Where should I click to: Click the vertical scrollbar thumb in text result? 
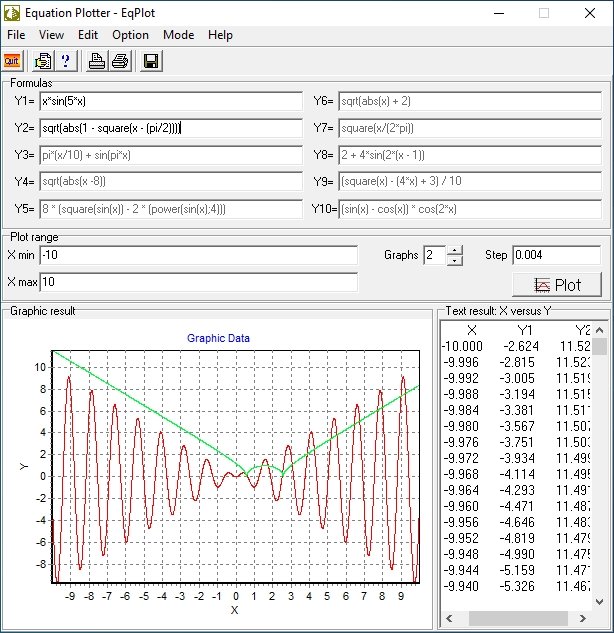599,347
